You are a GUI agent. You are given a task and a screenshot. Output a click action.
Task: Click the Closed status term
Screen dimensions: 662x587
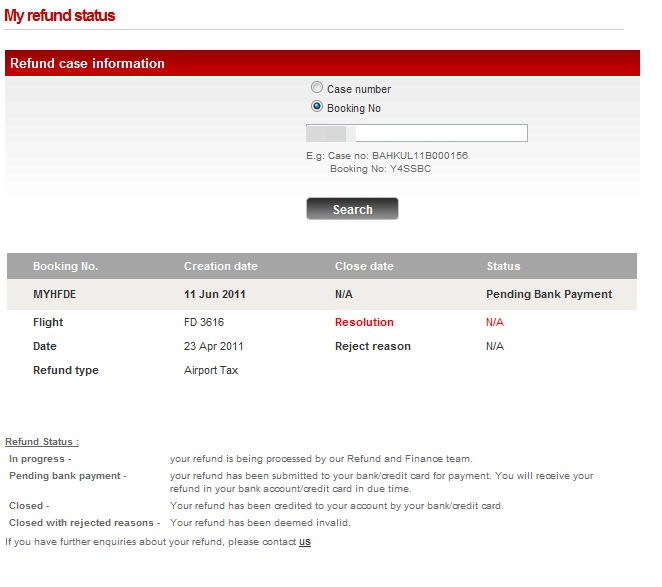29,506
